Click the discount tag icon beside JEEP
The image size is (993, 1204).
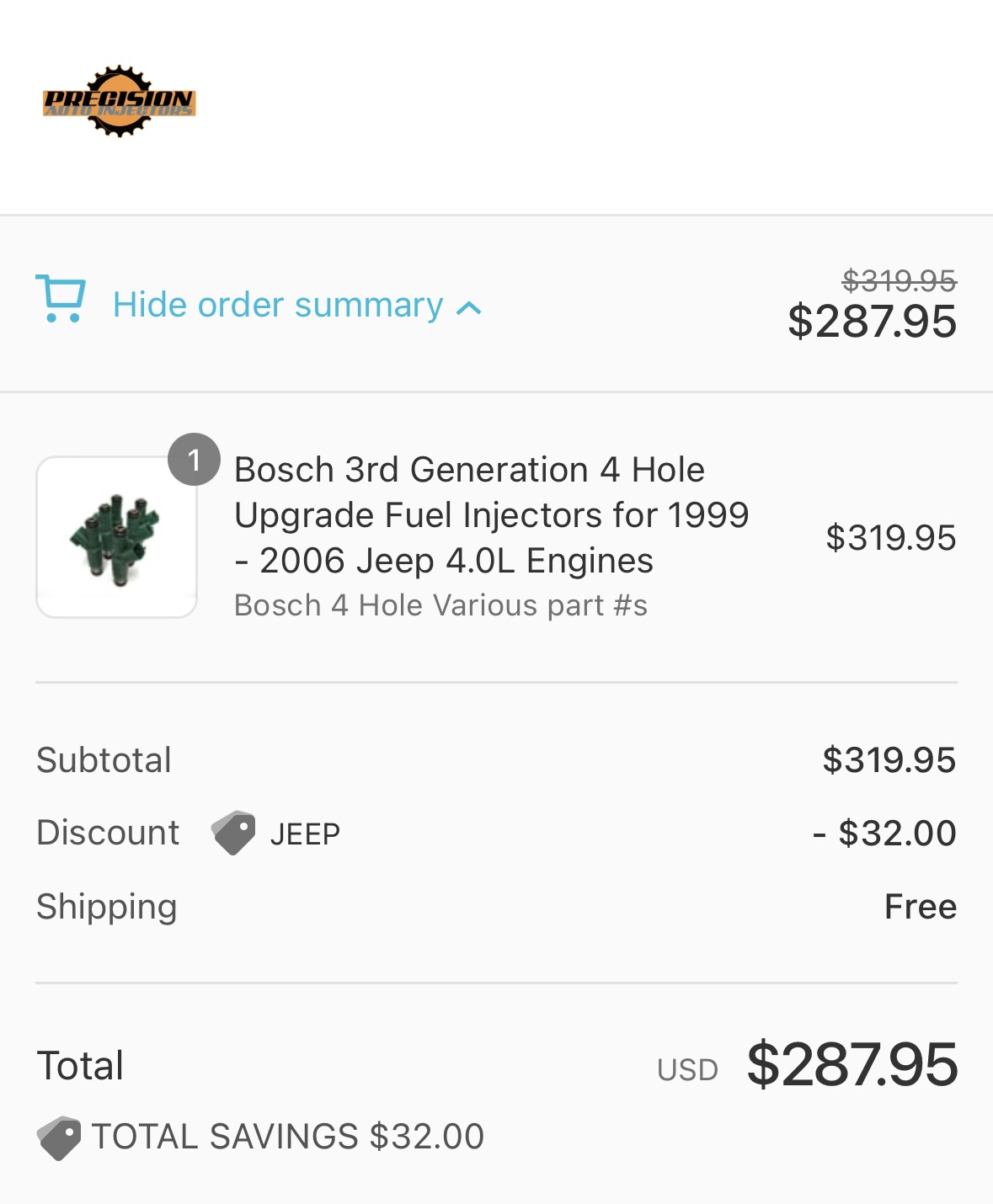pyautogui.click(x=233, y=833)
